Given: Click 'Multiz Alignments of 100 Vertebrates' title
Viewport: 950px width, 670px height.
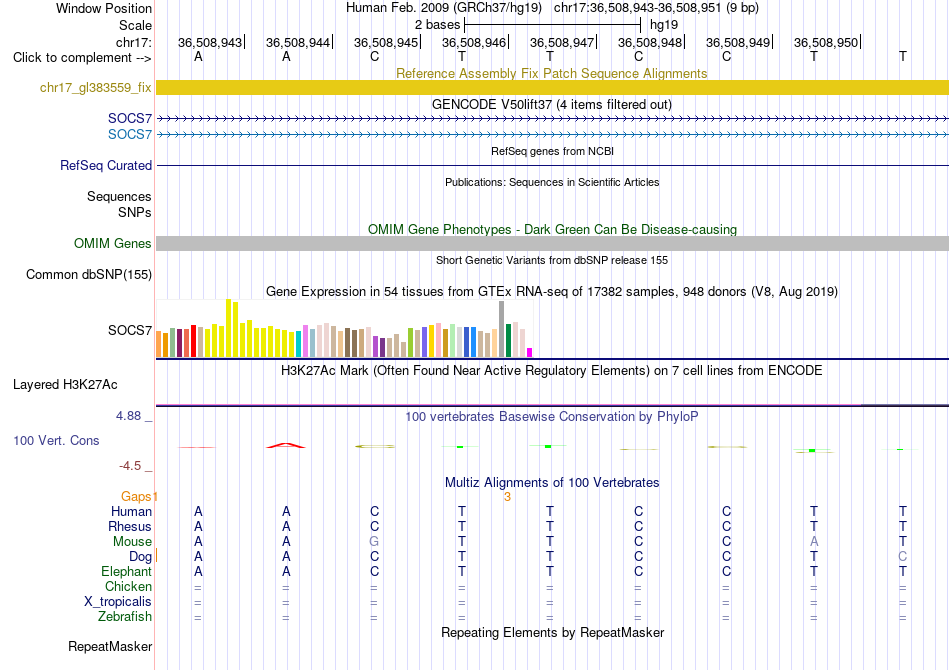Looking at the screenshot, I should click(552, 482).
